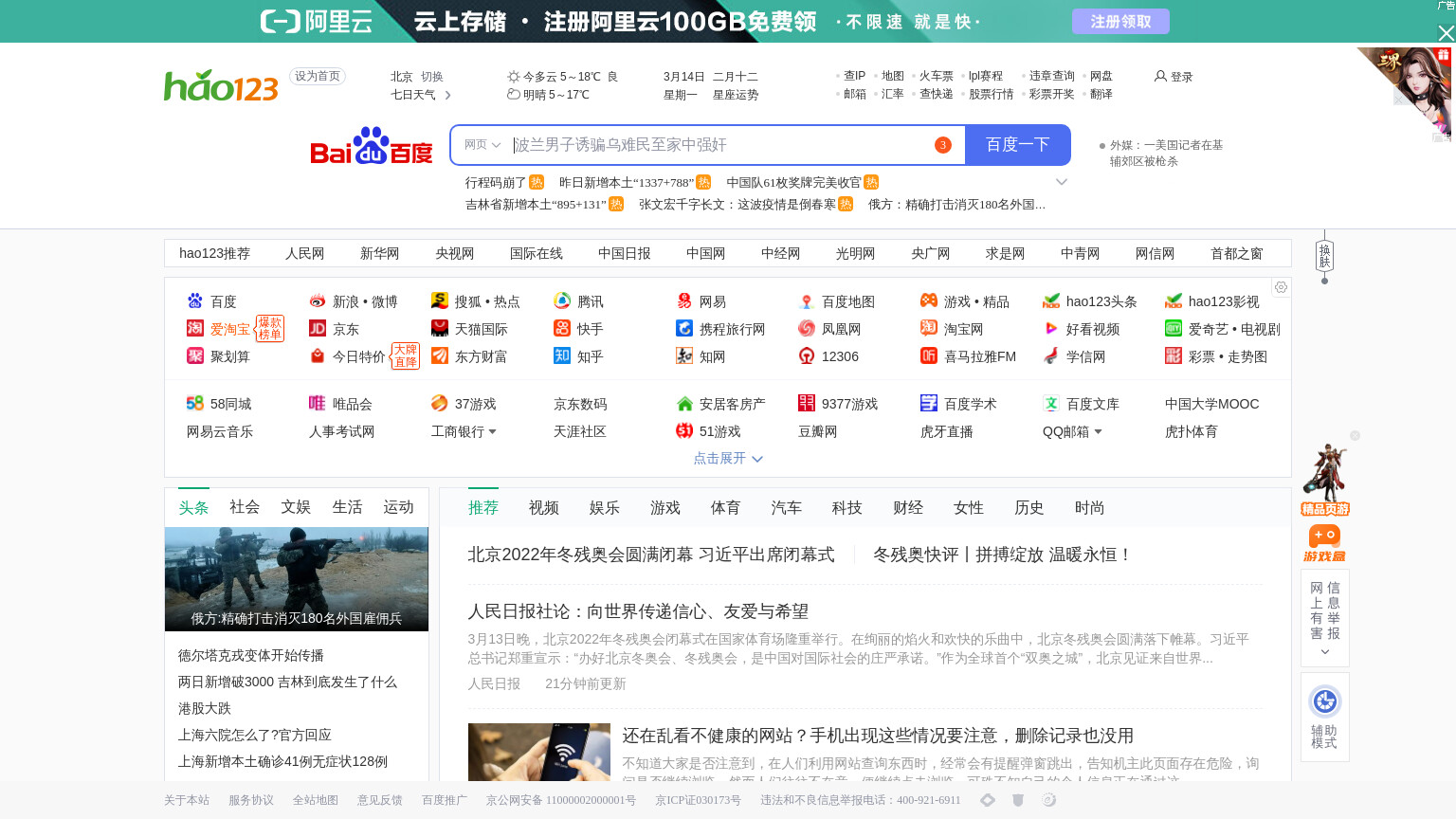Click the 设为首页 button
The image size is (1456, 819).
click(x=318, y=76)
